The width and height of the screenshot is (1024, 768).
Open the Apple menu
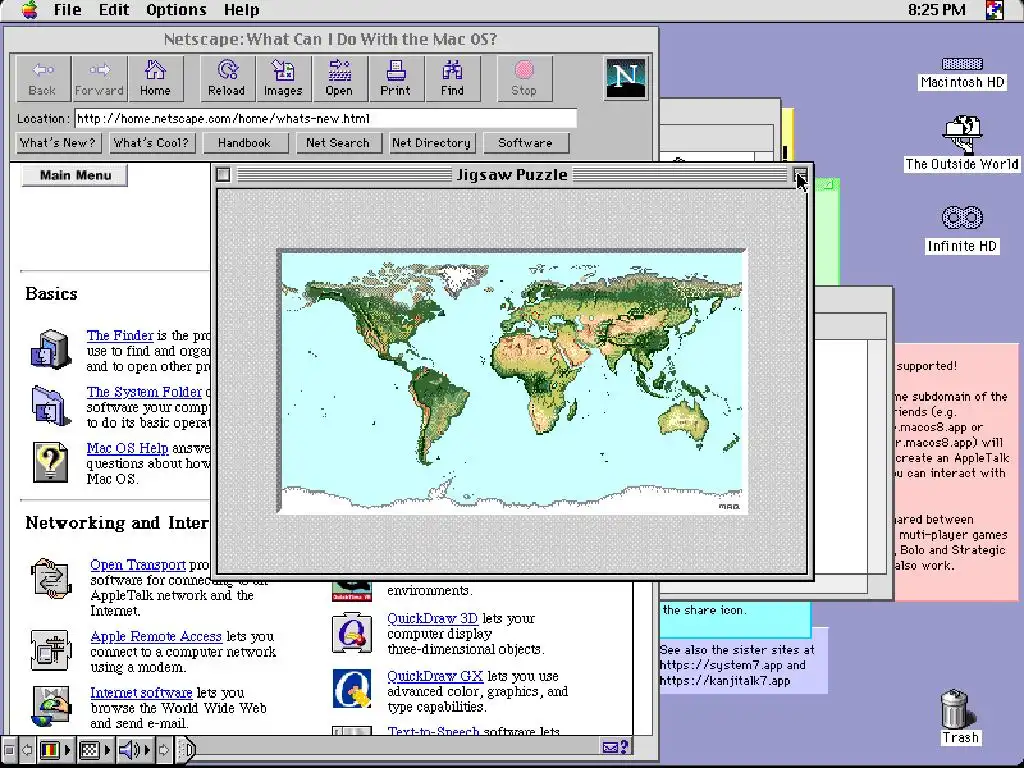pyautogui.click(x=29, y=10)
